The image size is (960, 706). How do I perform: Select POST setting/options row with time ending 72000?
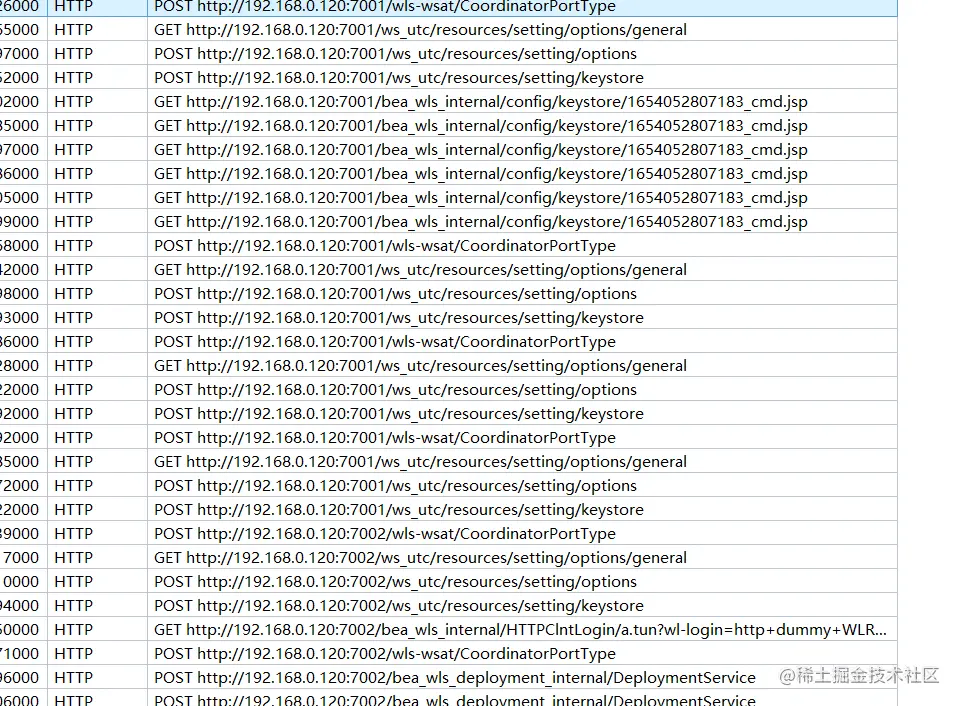(x=448, y=486)
